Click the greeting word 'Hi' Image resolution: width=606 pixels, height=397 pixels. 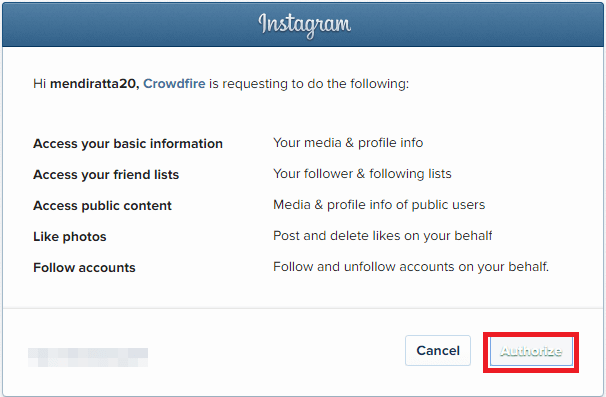pyautogui.click(x=40, y=83)
